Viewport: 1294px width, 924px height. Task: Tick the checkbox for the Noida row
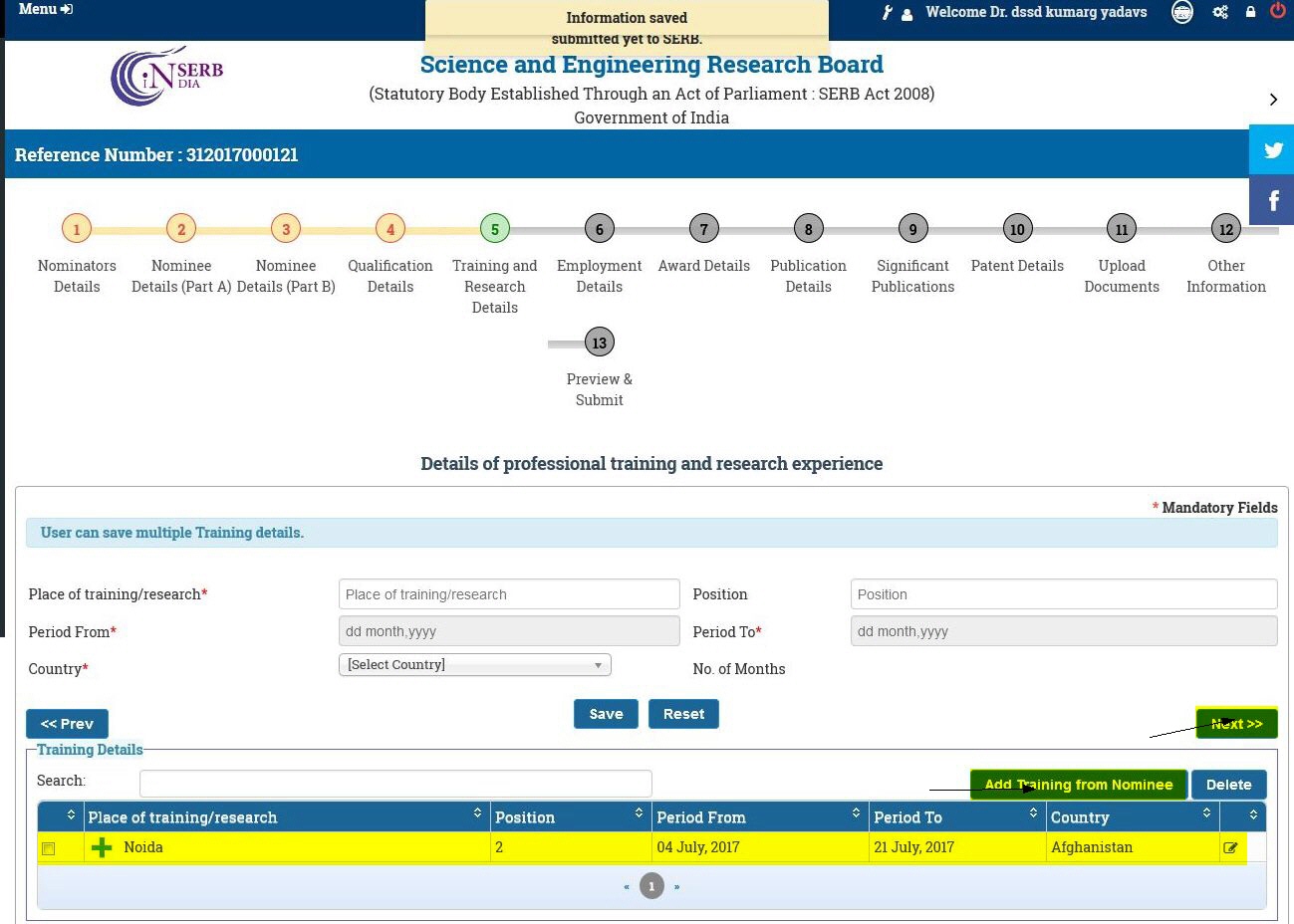pos(48,849)
